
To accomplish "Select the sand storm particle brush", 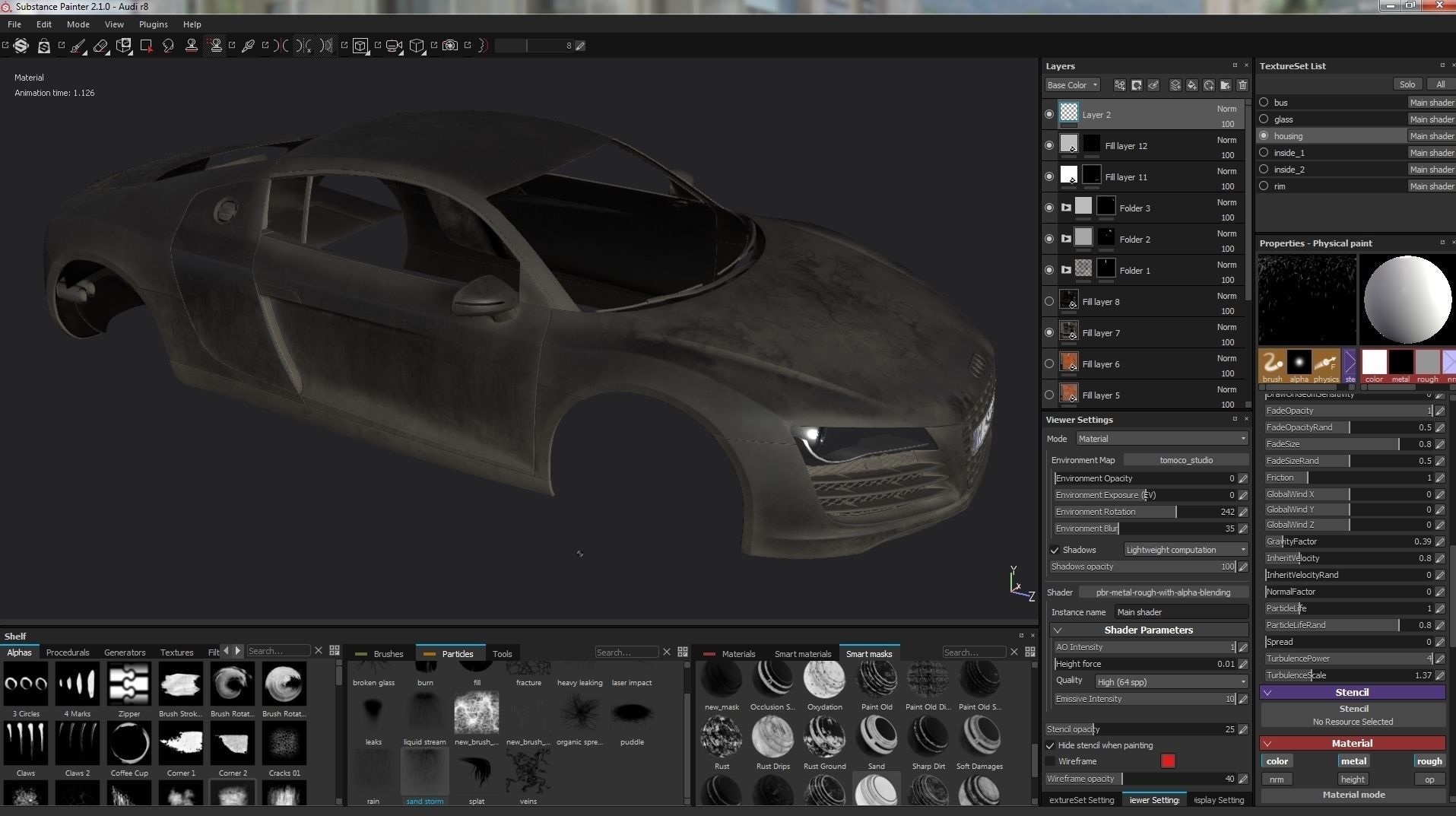I will click(425, 771).
